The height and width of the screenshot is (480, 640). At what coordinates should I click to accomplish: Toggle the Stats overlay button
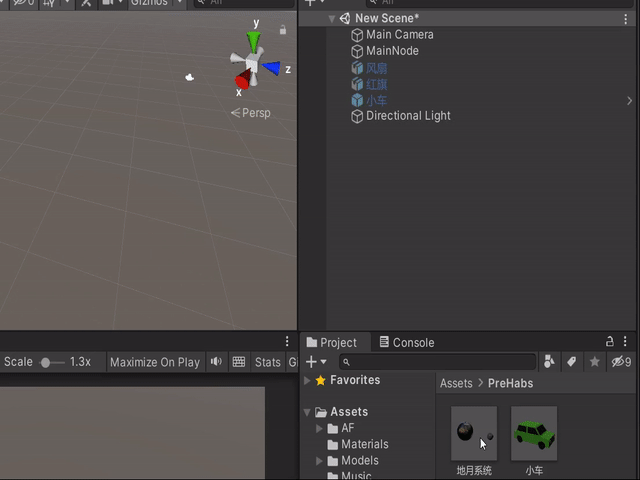point(268,362)
